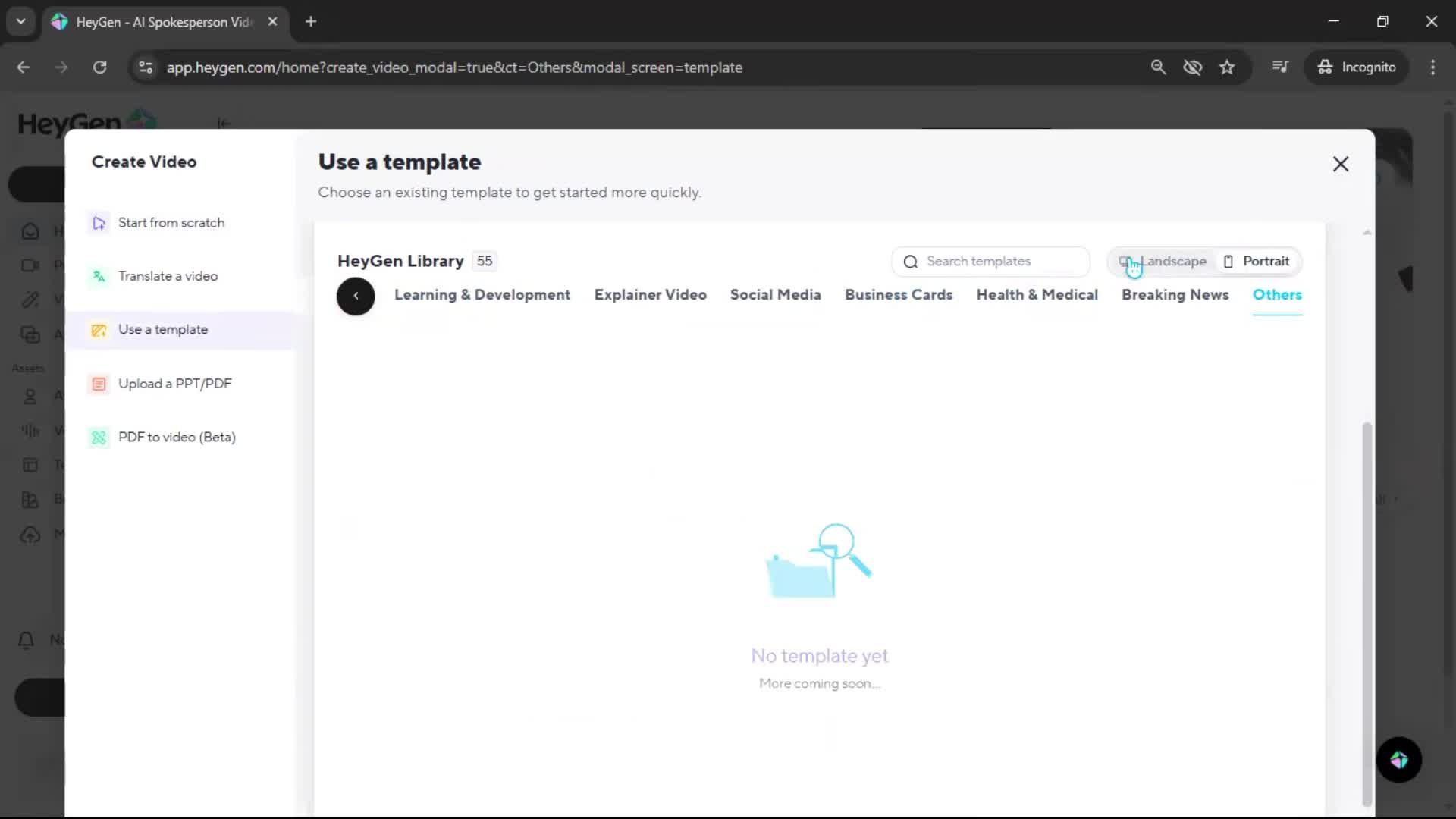
Task: Switch the orientation to Landscape
Action: click(x=1163, y=262)
